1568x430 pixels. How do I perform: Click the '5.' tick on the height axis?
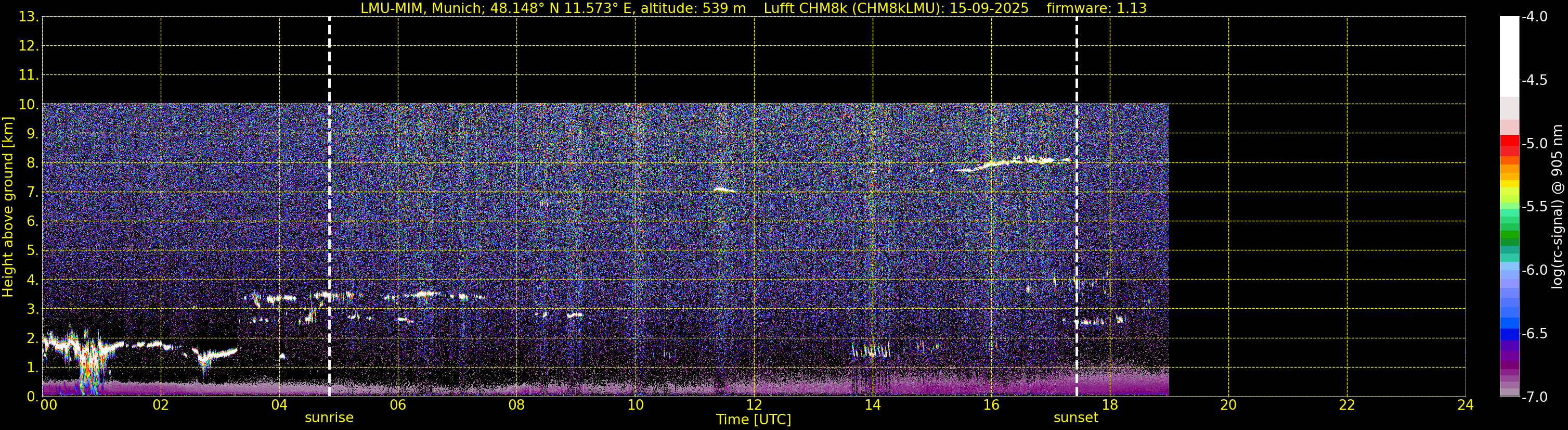32,250
